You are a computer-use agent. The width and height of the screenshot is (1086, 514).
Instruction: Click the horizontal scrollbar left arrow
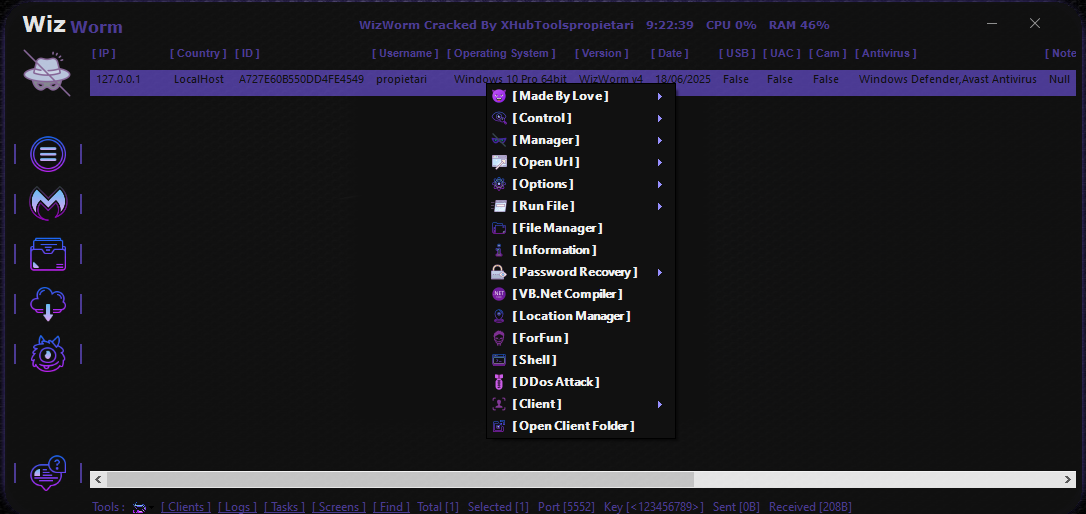(x=98, y=479)
